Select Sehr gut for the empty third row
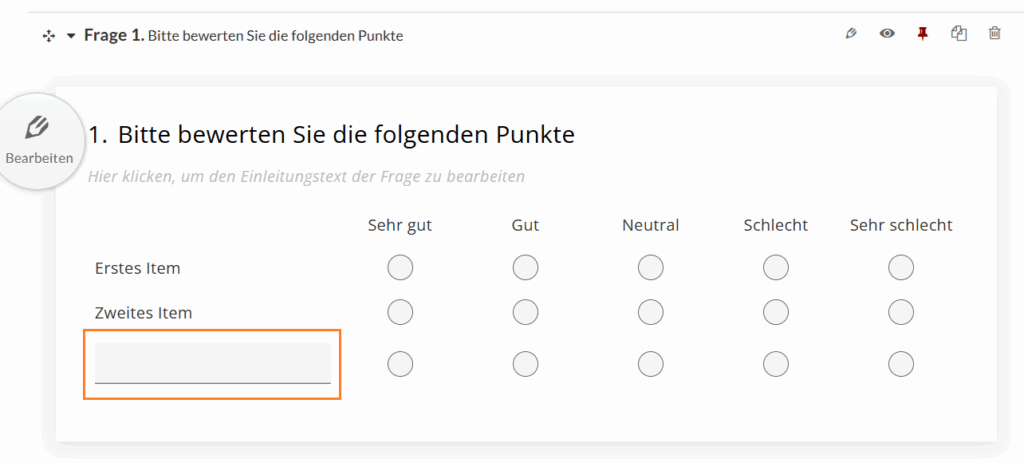Image resolution: width=1024 pixels, height=463 pixels. (x=400, y=364)
